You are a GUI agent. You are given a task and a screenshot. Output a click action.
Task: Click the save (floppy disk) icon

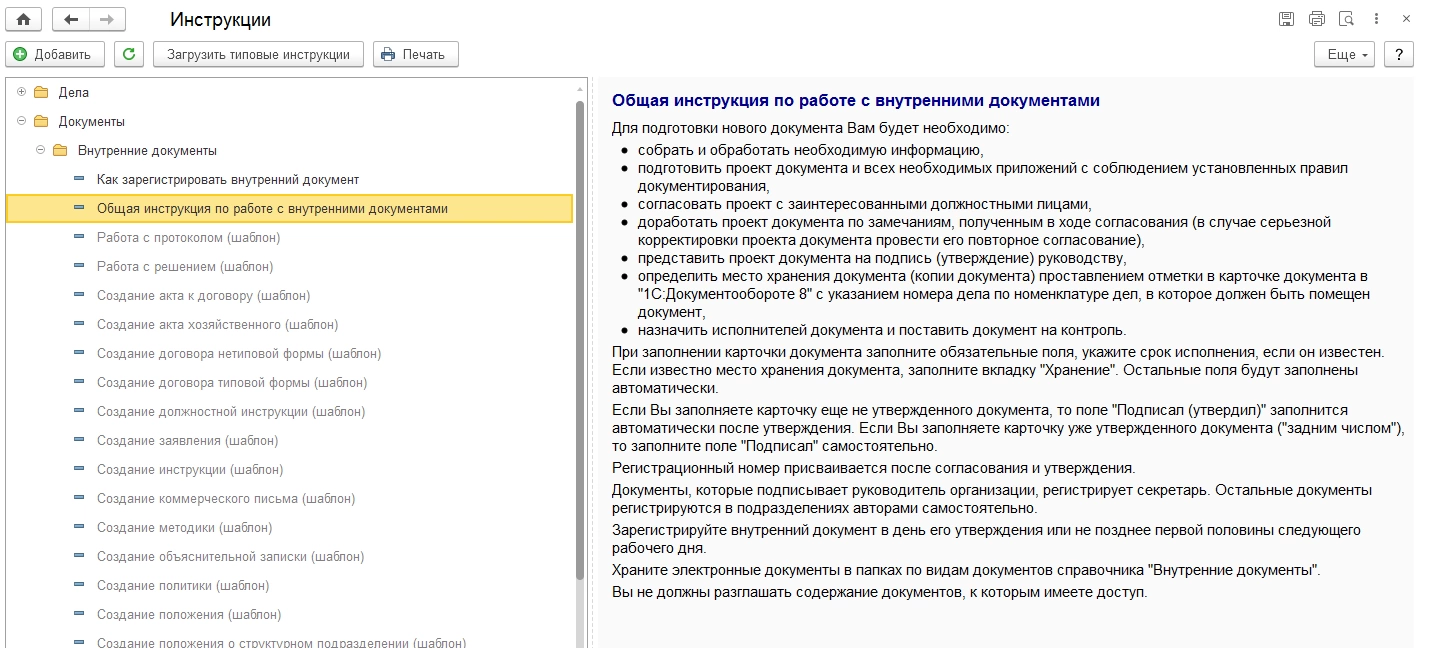(x=1287, y=19)
